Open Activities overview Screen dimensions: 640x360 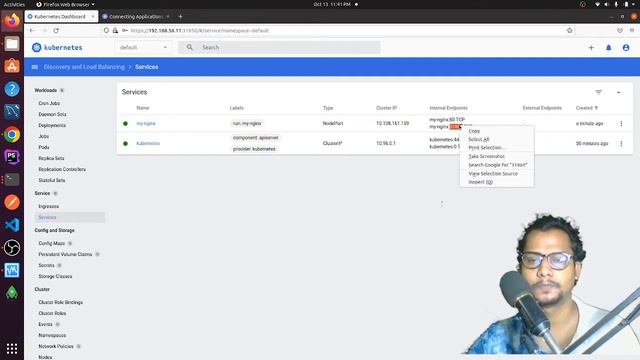[x=14, y=4]
